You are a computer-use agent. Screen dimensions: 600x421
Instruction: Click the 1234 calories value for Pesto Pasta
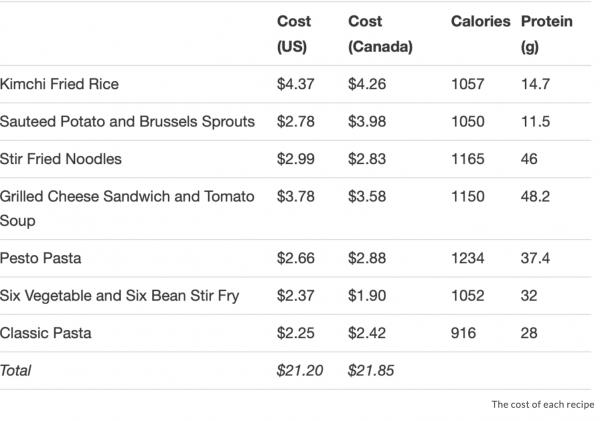click(x=468, y=258)
